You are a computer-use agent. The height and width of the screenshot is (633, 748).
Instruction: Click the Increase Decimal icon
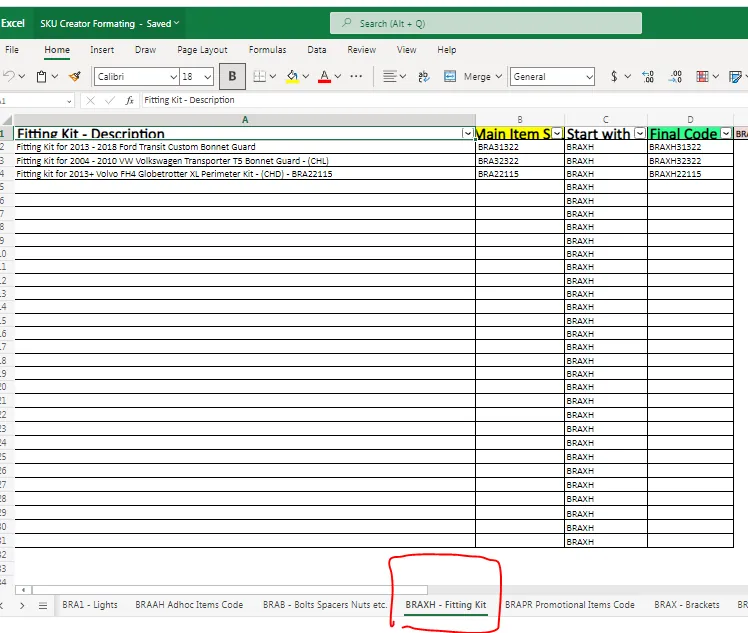point(648,76)
